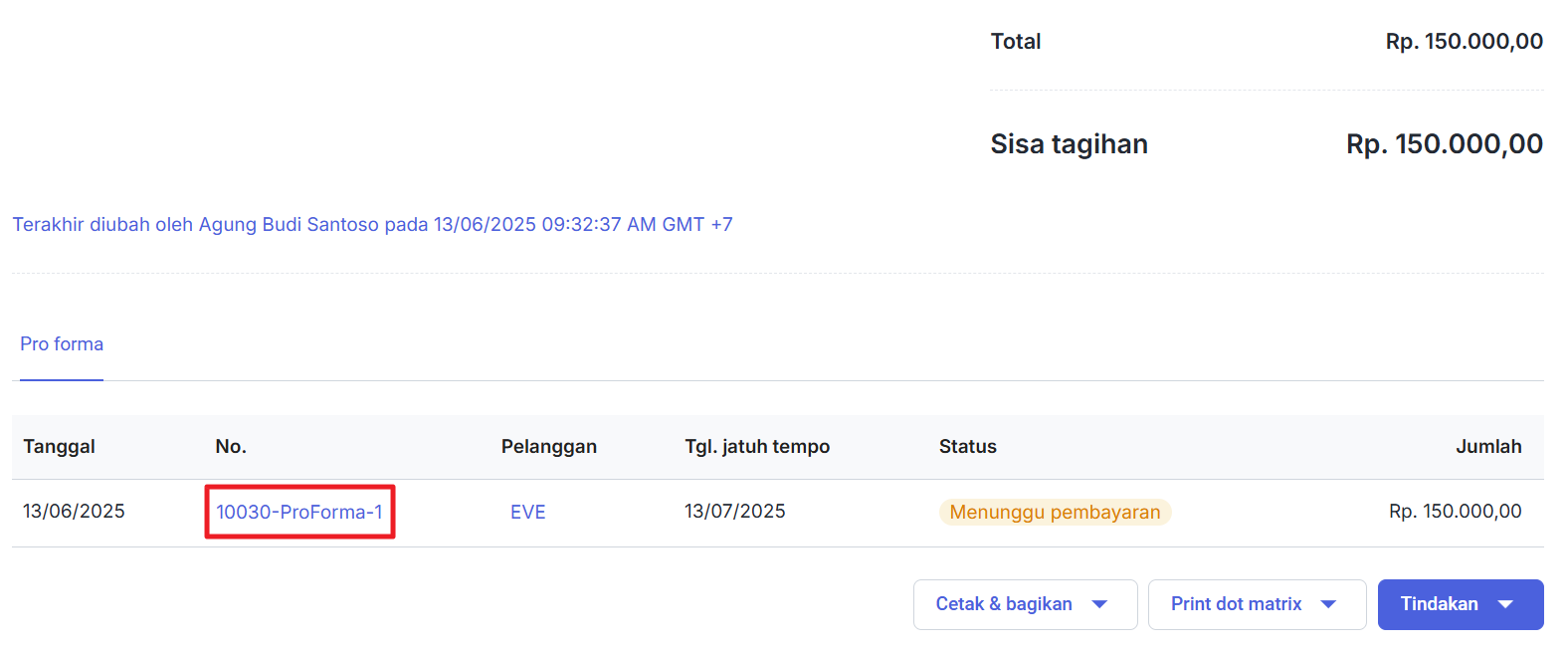This screenshot has width=1568, height=652.
Task: Click the Pelanggan column header
Action: tap(548, 447)
